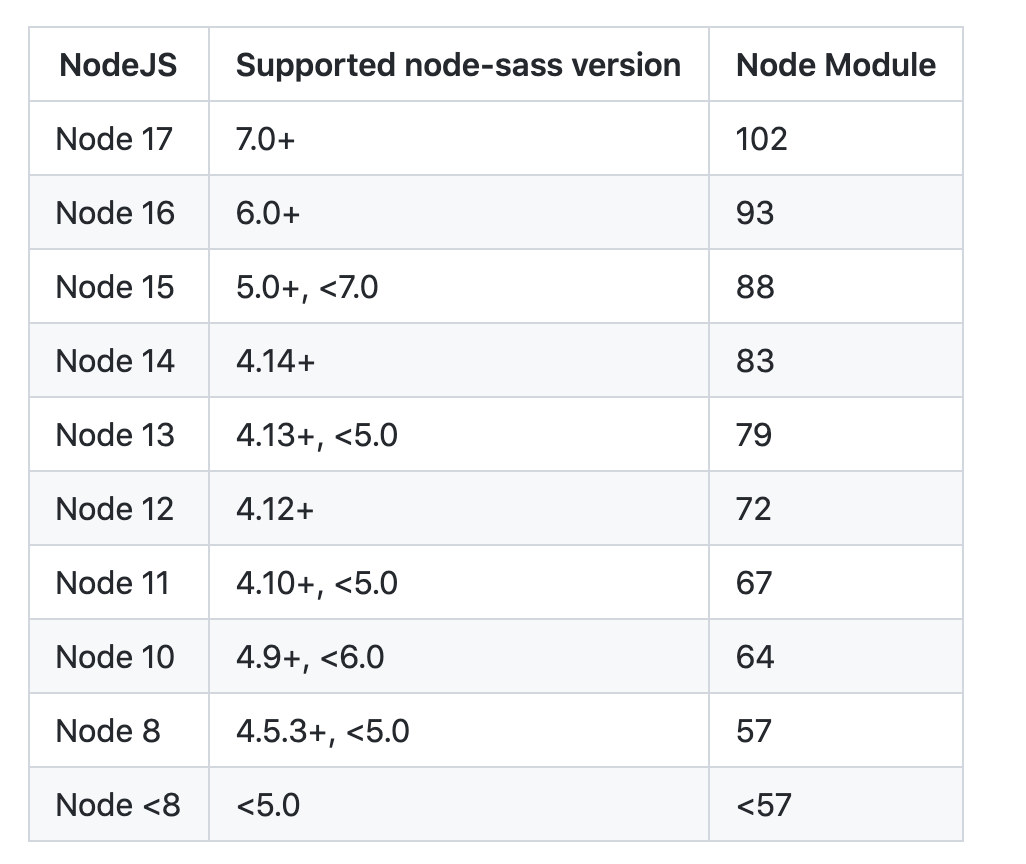Select the Node 17 cell
Image resolution: width=1026 pixels, height=864 pixels.
pos(114,139)
